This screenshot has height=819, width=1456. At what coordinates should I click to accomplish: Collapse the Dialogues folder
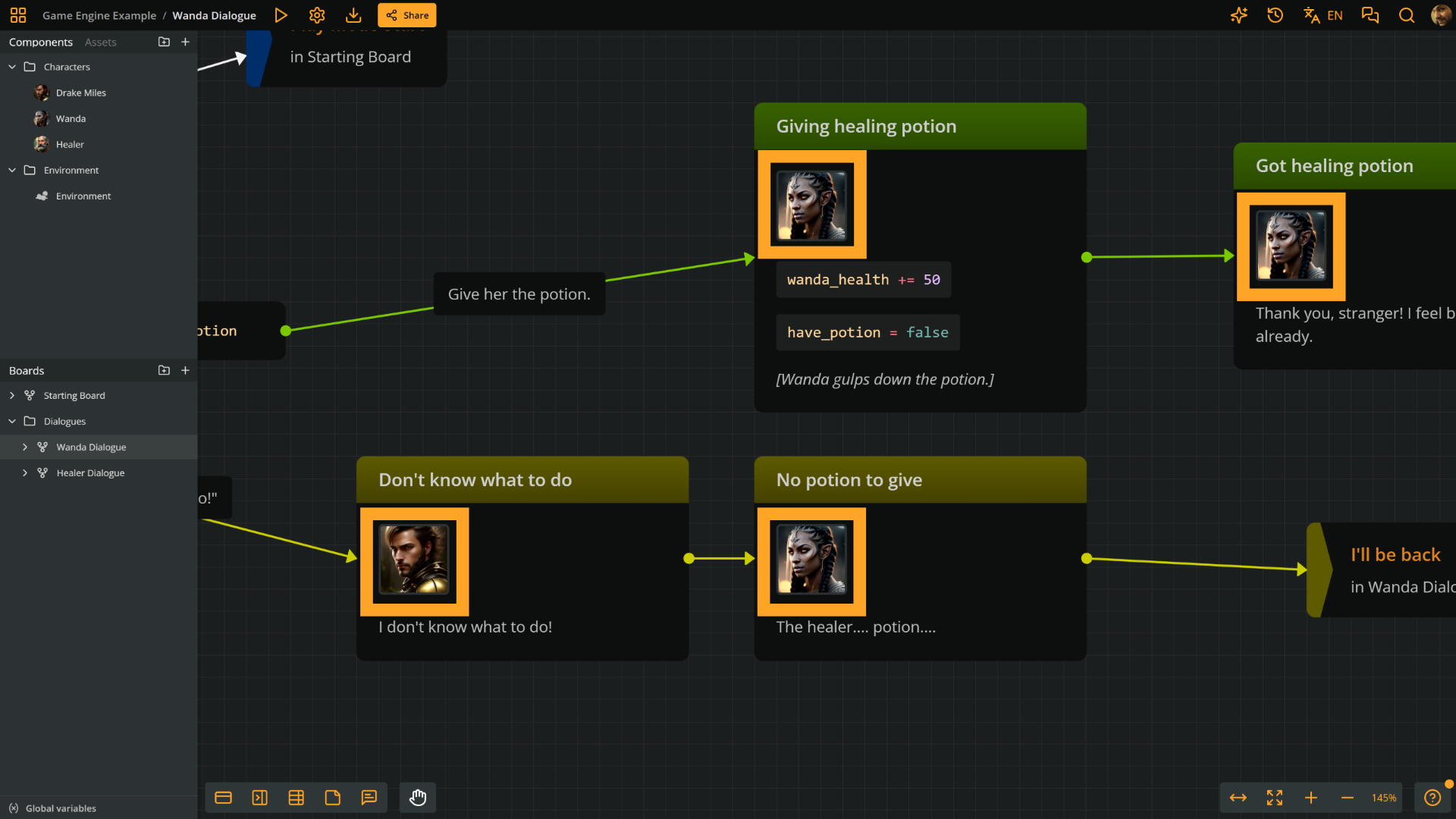12,422
